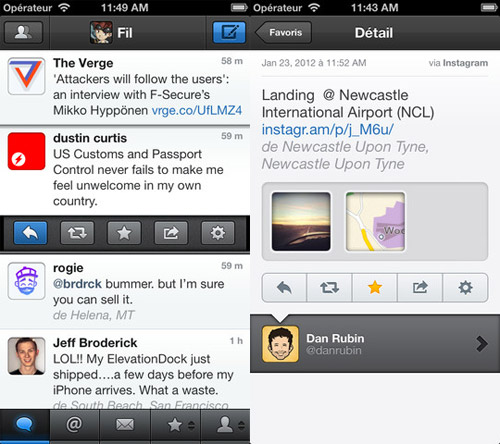Reply from the Détail view action bar
Image resolution: width=500 pixels, height=444 pixels.
284,288
